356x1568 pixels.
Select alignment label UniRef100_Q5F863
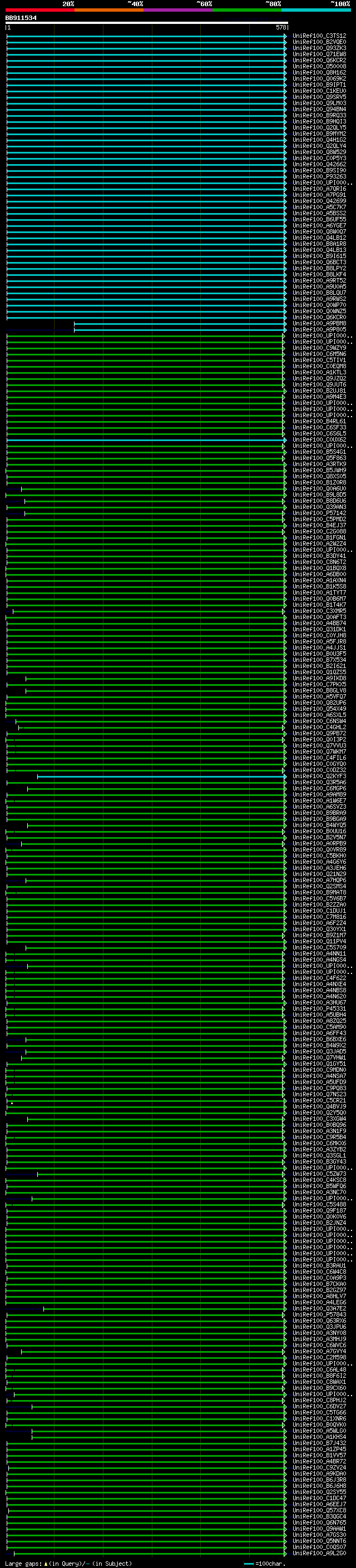(319, 458)
